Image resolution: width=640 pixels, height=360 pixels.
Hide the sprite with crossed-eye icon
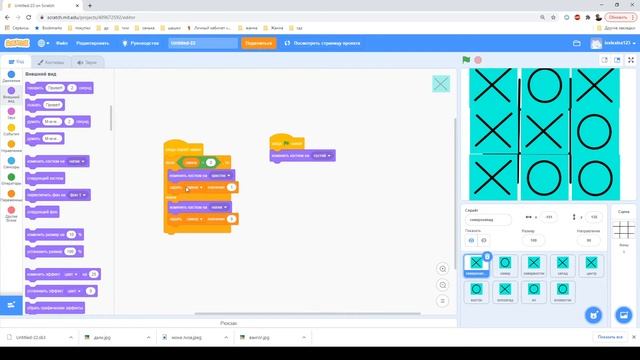point(484,240)
